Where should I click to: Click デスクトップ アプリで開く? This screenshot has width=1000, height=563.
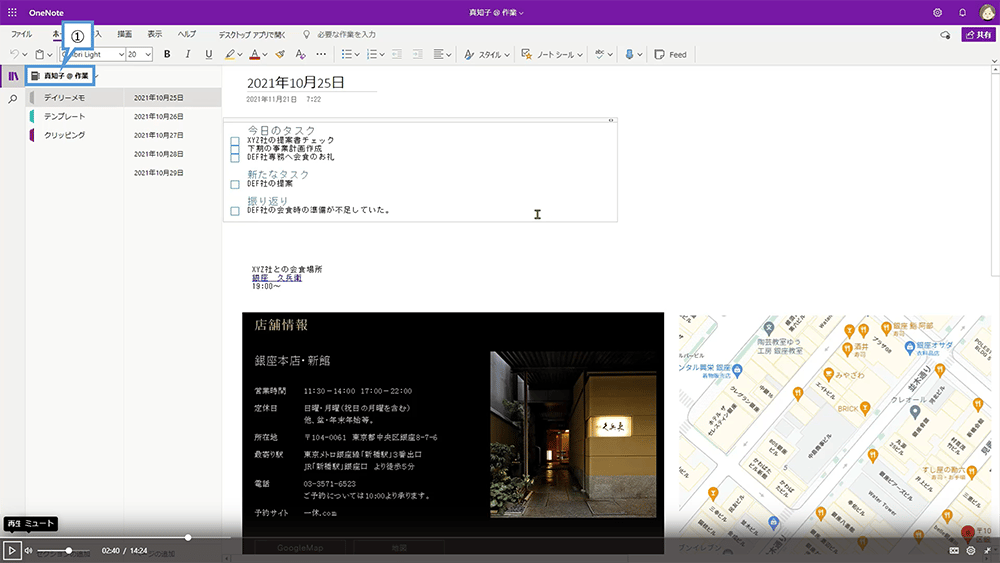click(x=252, y=34)
